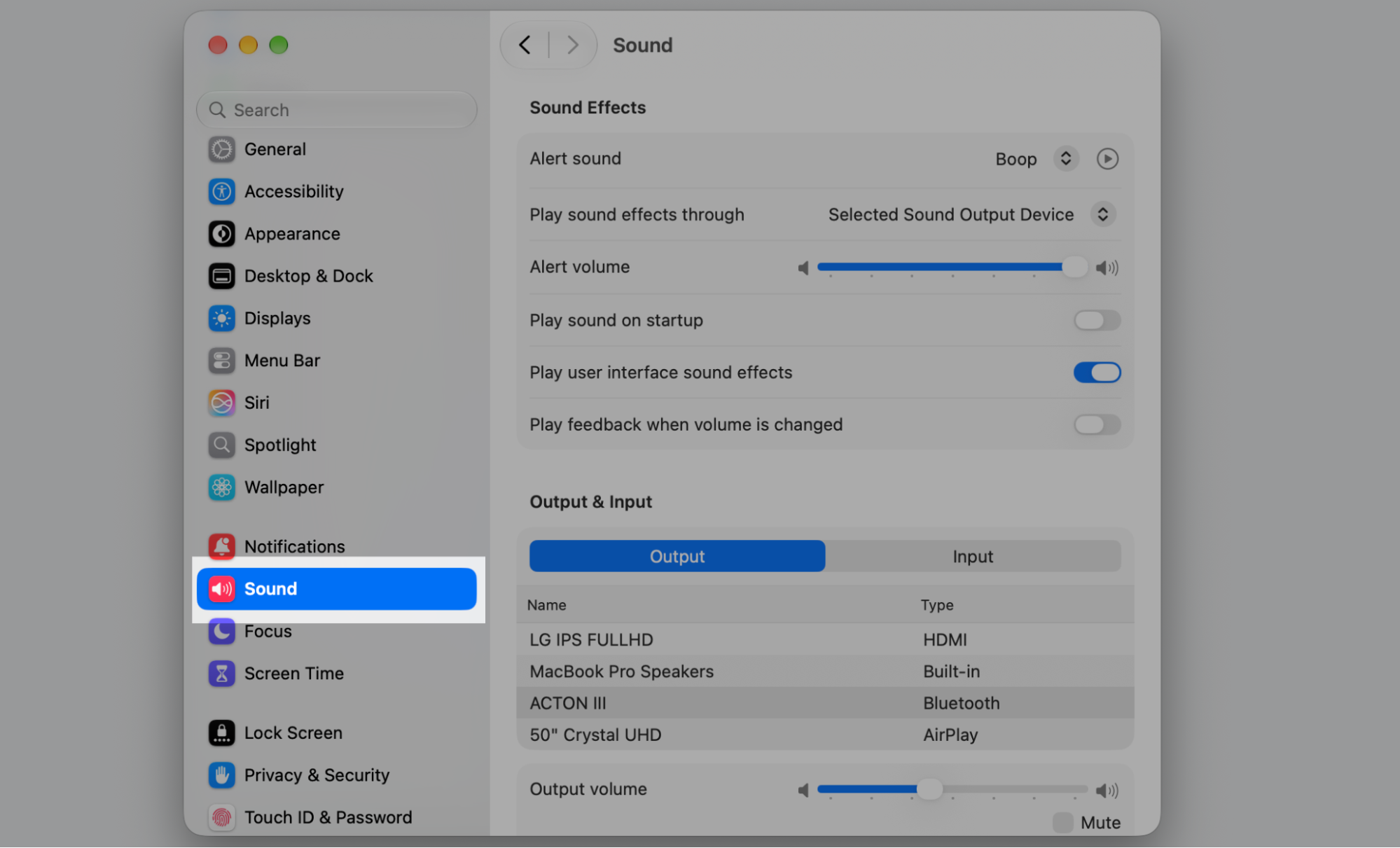Select LG IPS FULLHD output device
1400x848 pixels.
pos(825,639)
